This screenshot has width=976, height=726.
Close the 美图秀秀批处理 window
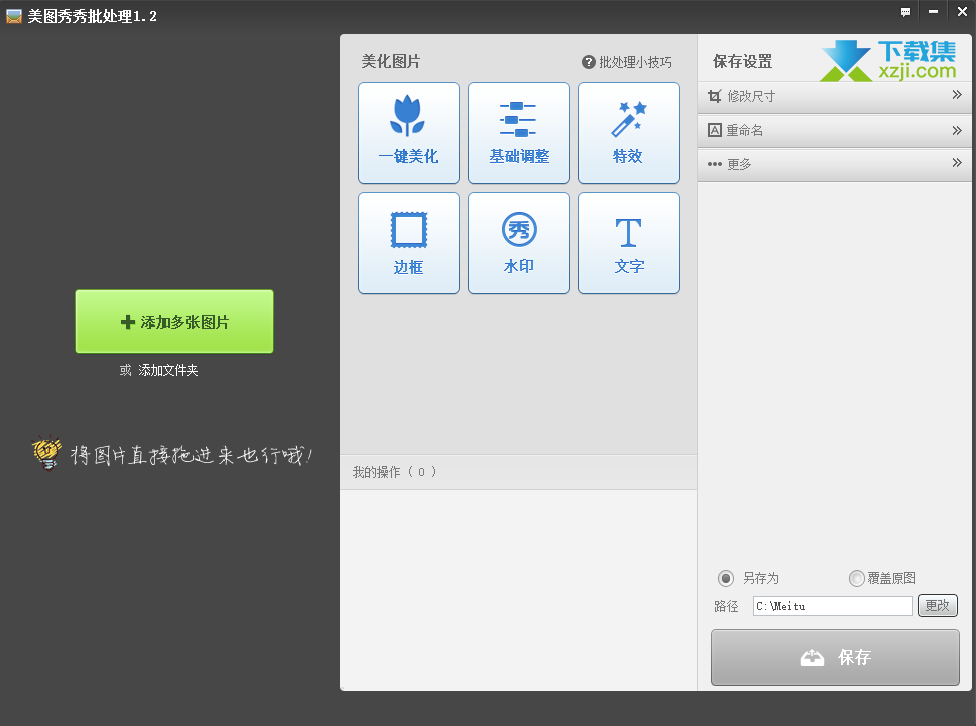(x=962, y=11)
